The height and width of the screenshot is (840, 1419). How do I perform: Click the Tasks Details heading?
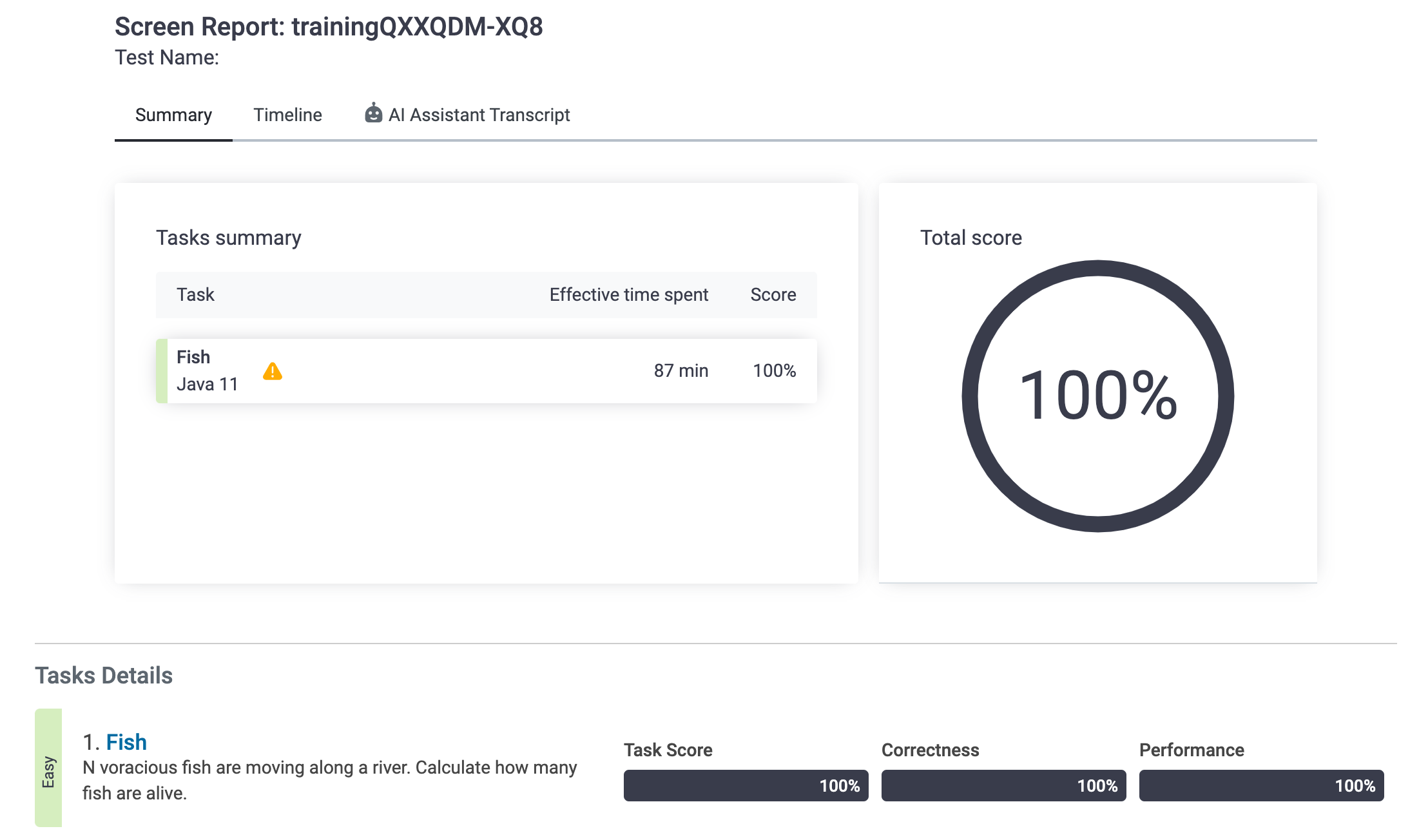coord(104,675)
